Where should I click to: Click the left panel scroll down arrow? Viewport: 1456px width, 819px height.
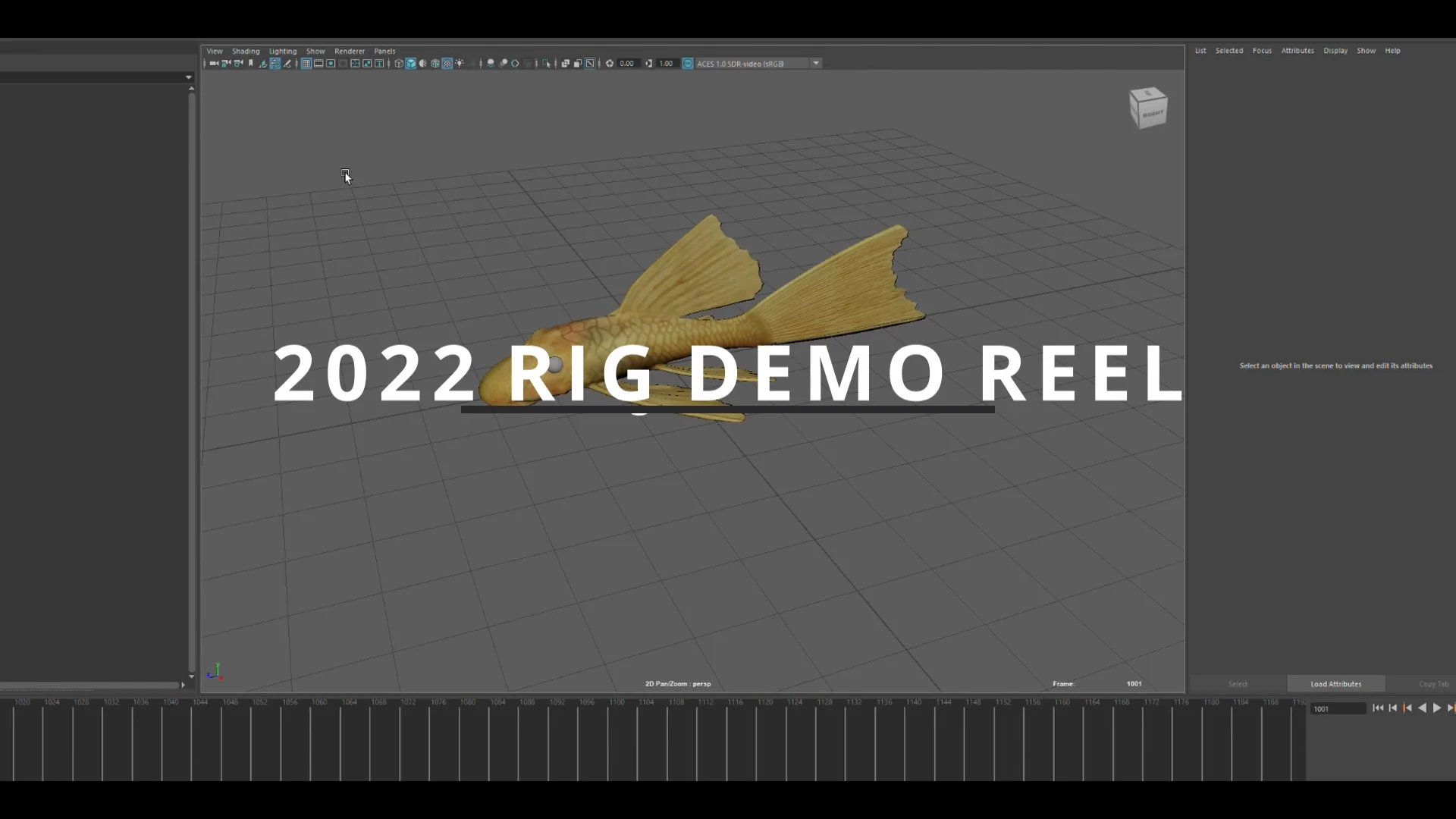pos(191,676)
